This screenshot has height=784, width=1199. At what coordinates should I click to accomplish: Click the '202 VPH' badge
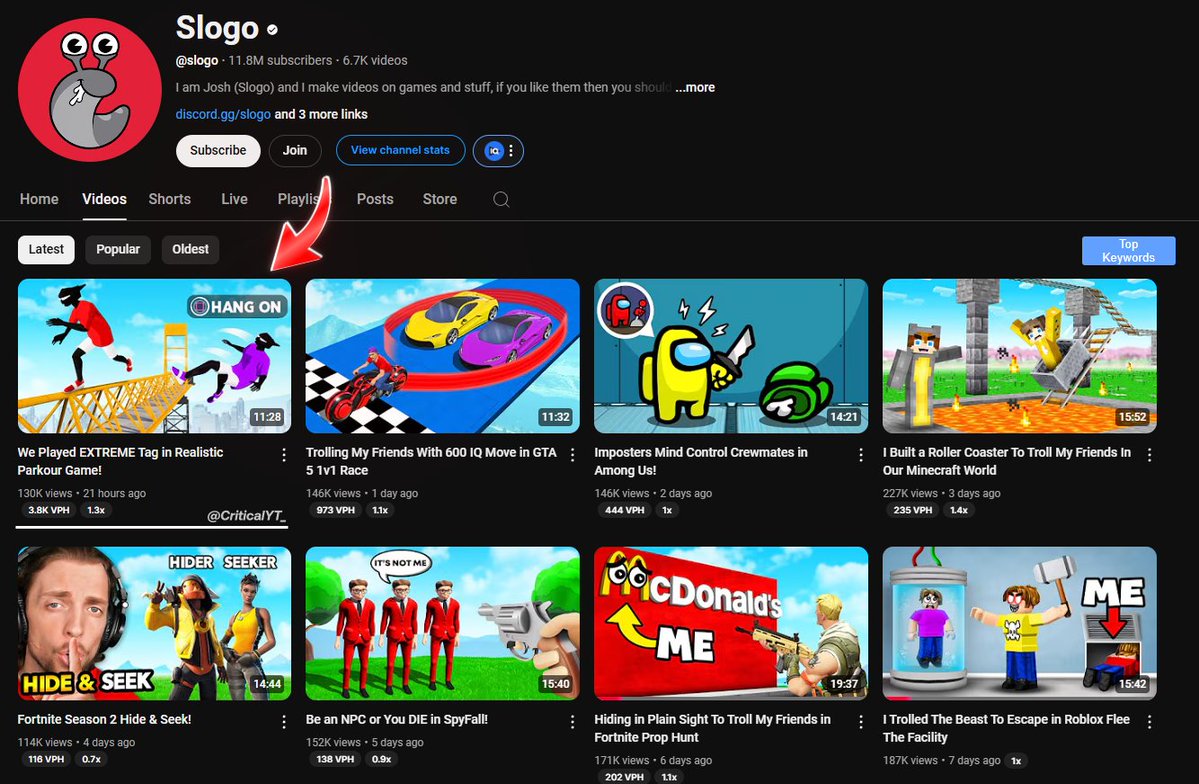point(625,777)
